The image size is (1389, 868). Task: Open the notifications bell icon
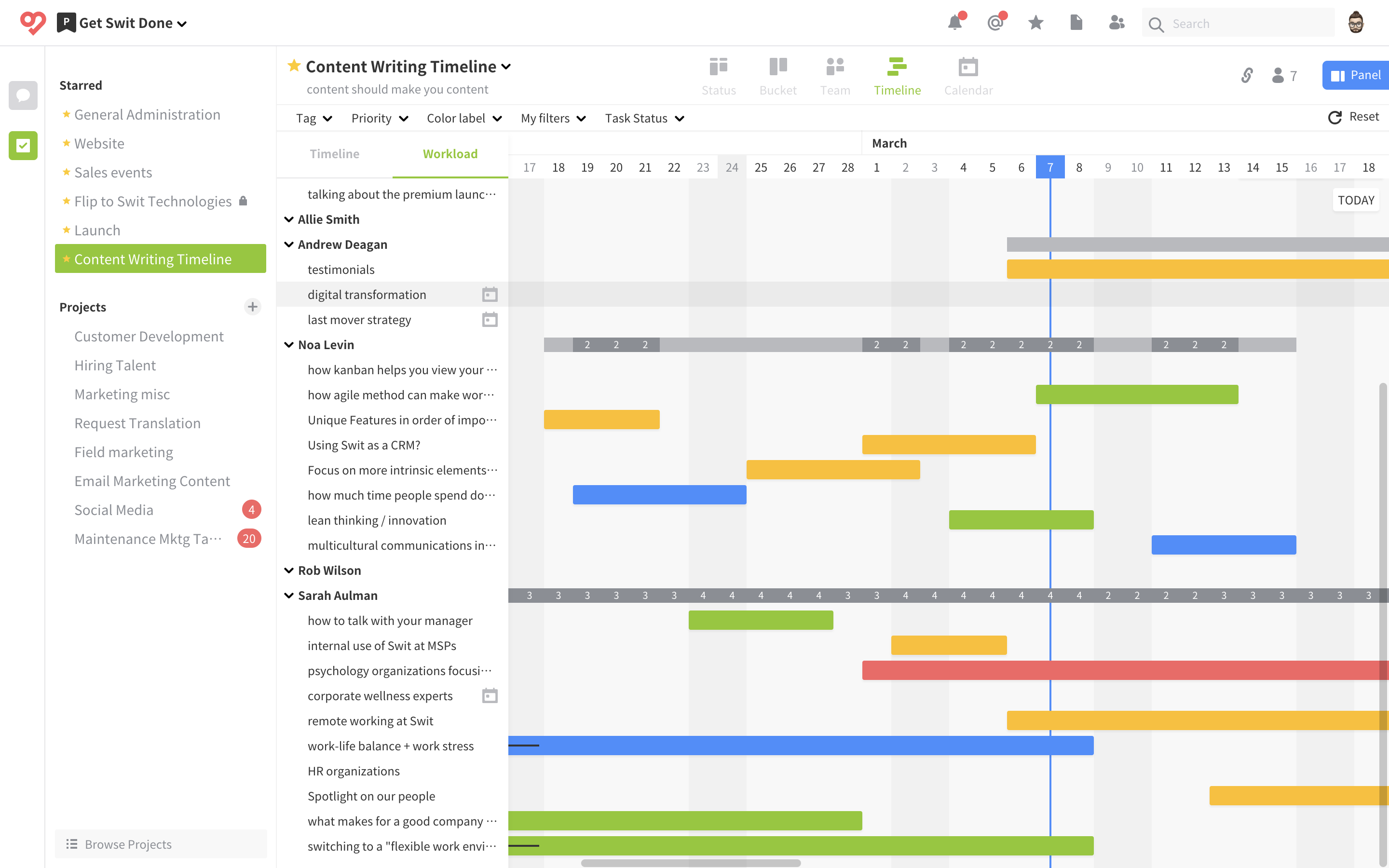point(955,23)
